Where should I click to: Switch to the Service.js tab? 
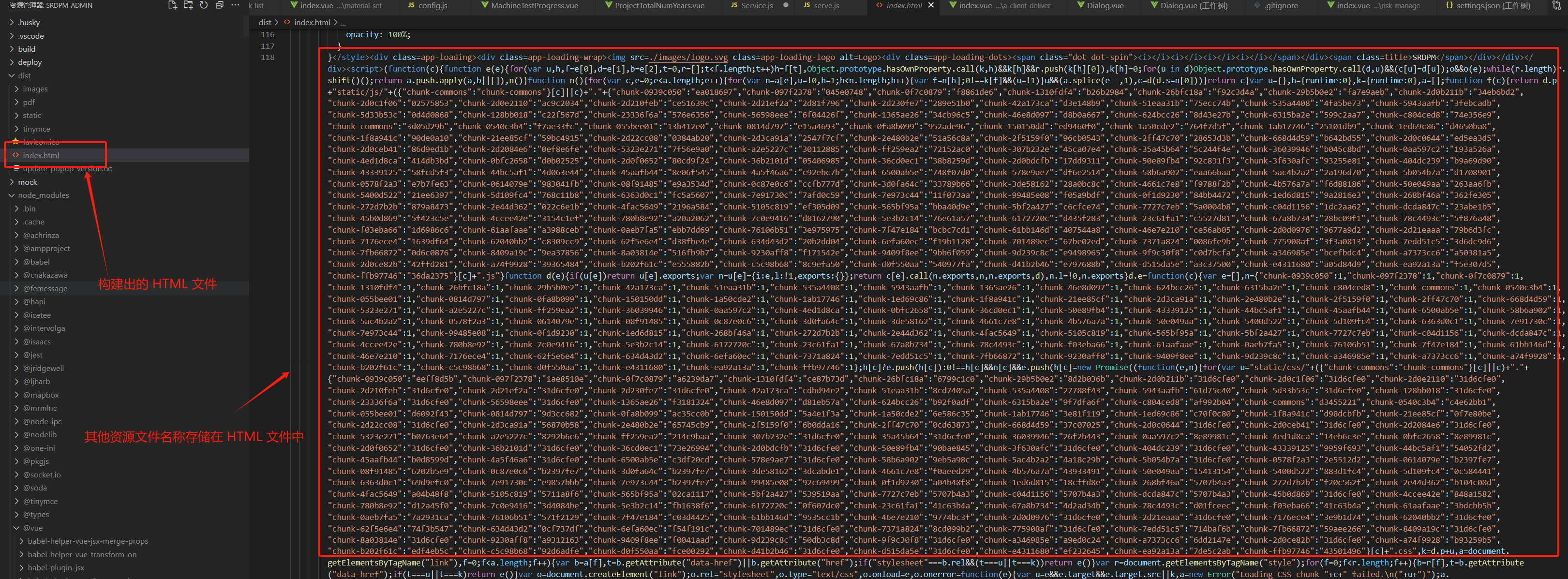tap(751, 5)
